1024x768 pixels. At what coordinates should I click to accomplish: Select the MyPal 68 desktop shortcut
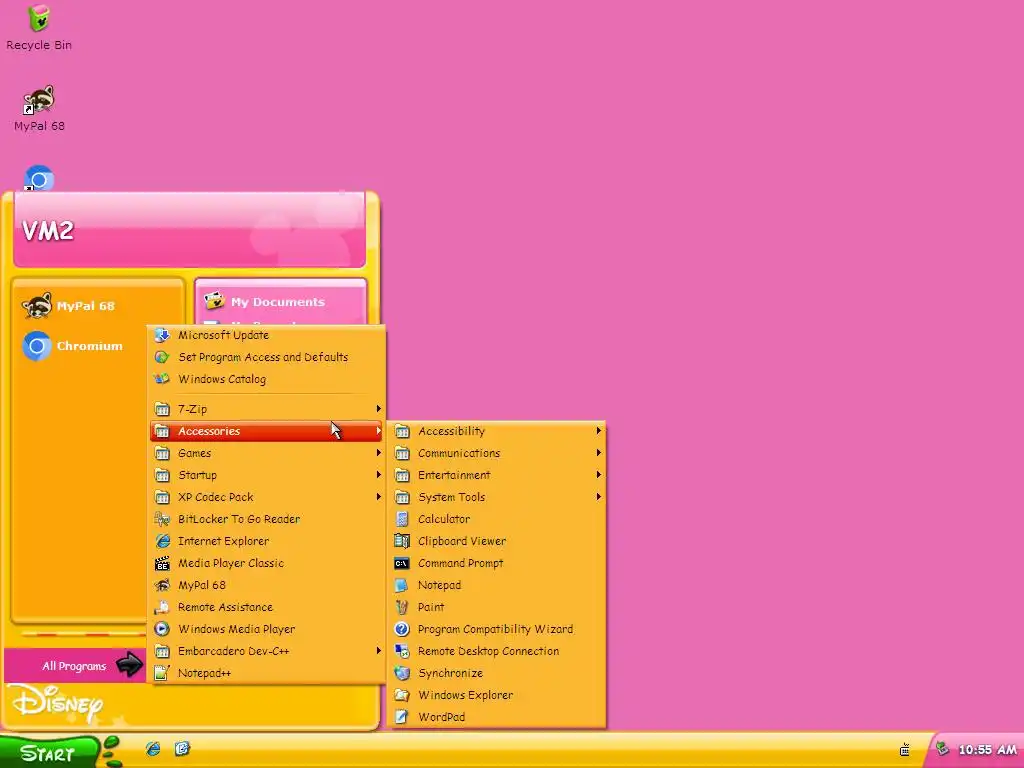click(x=39, y=108)
